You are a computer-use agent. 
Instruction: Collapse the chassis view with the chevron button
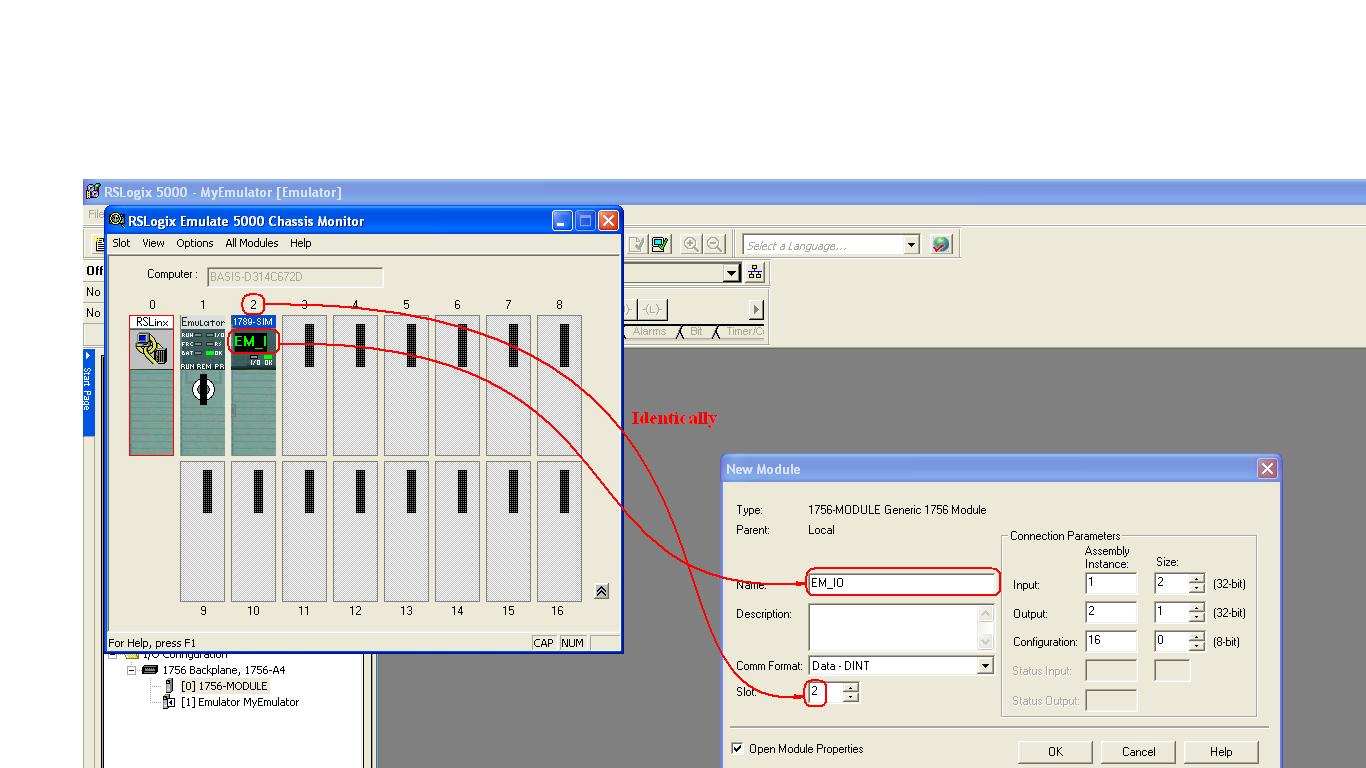600,591
